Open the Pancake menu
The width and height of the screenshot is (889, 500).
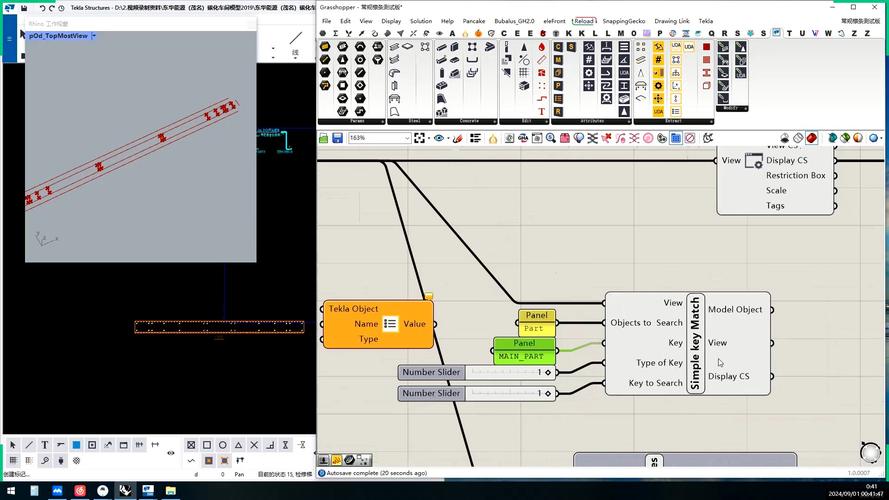473,21
